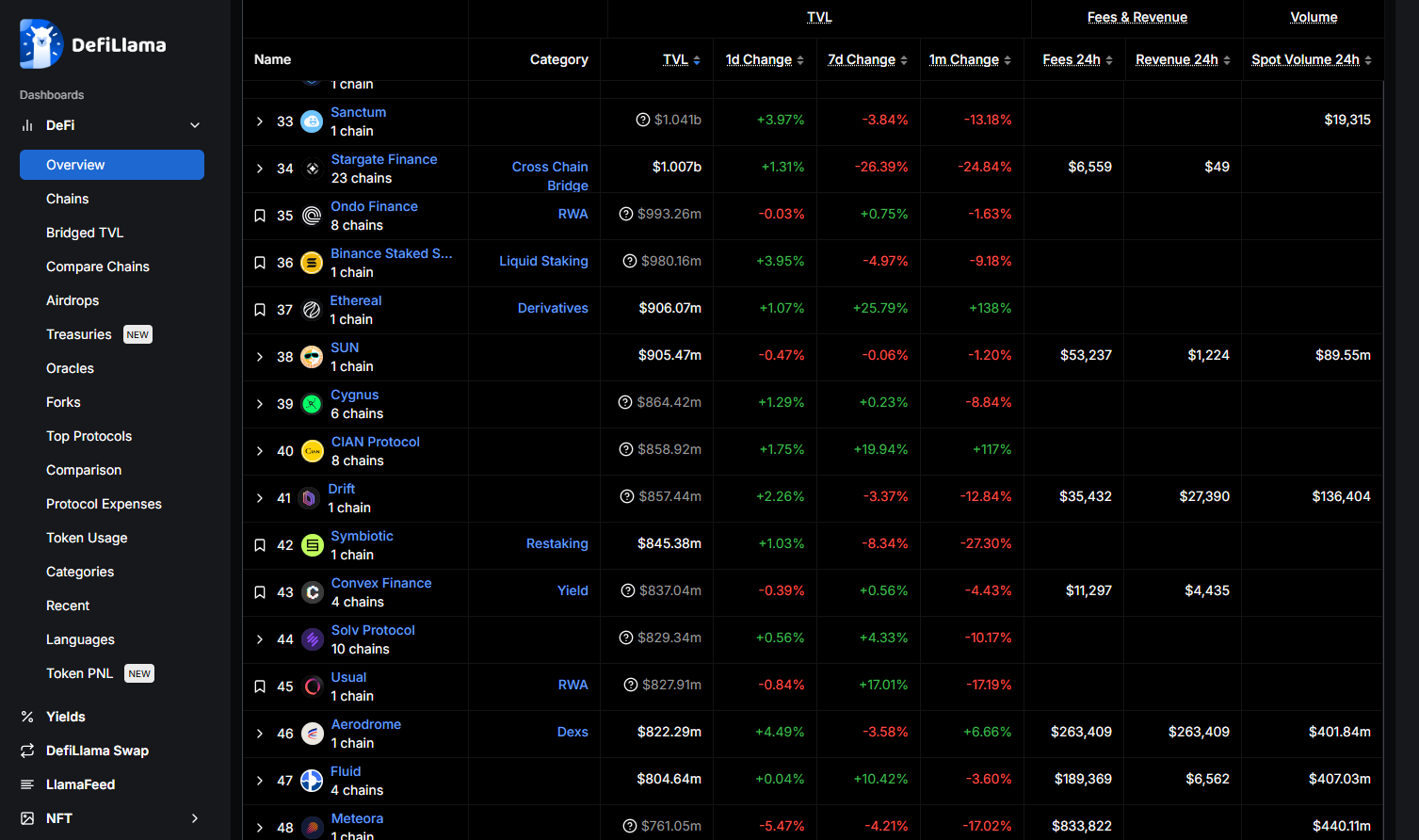
Task: Expand the Sanctum row
Action: (x=260, y=121)
